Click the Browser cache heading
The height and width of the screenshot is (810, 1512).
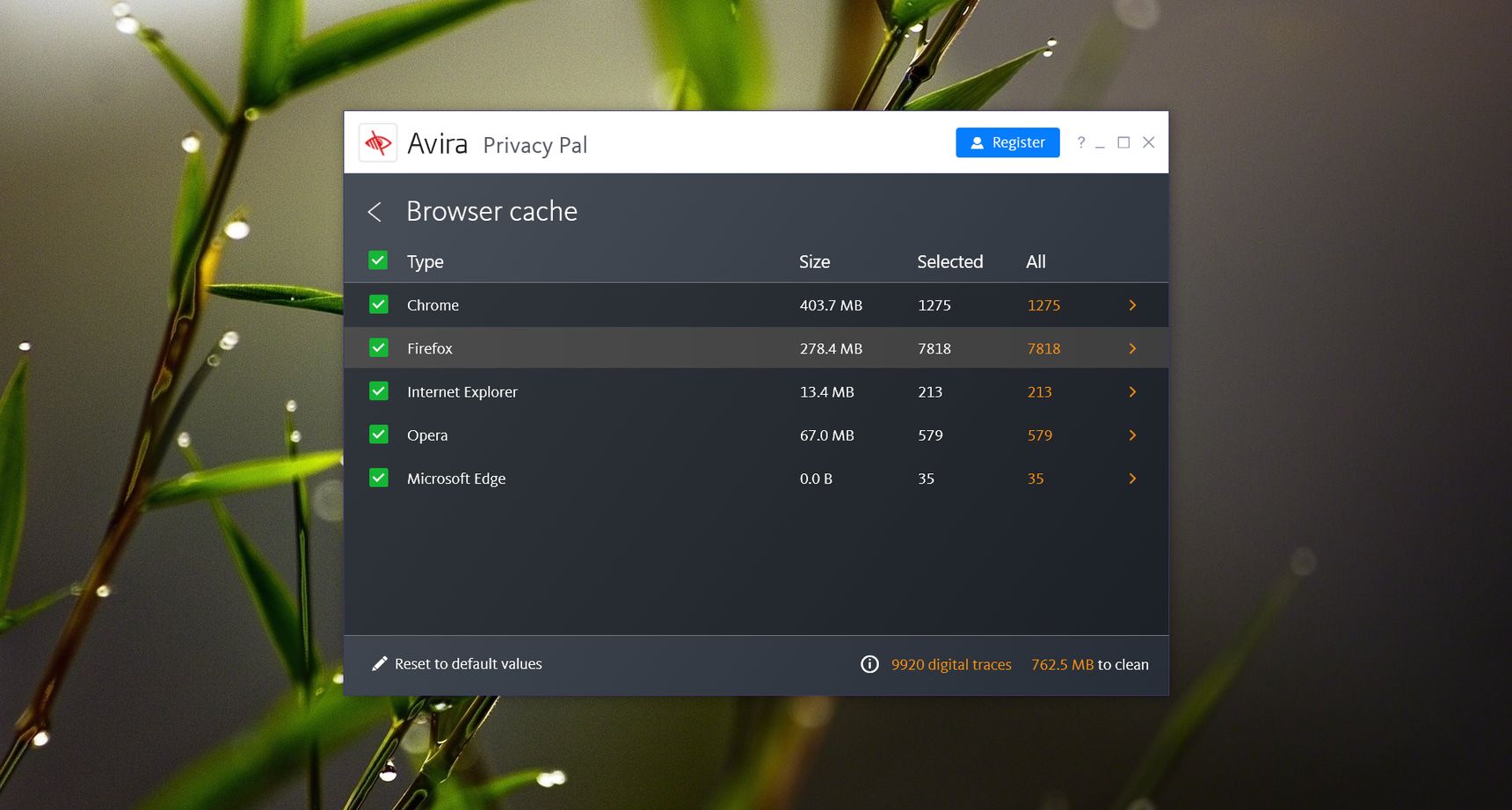point(492,211)
